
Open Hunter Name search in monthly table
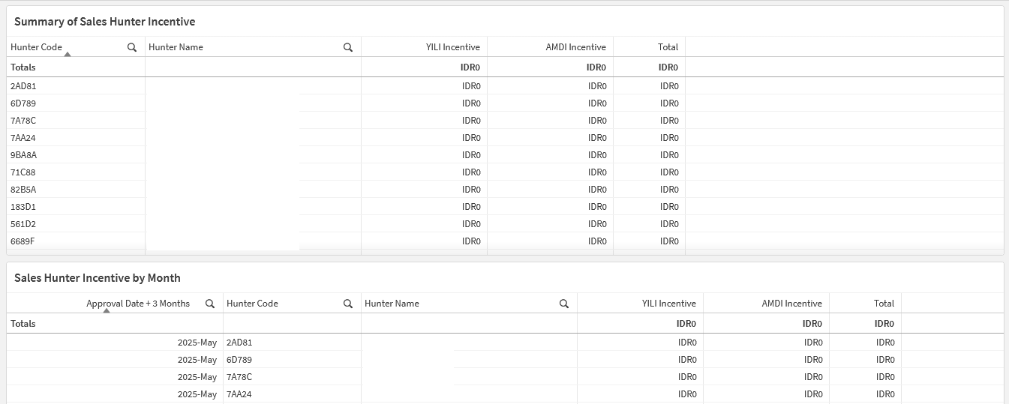tap(564, 304)
